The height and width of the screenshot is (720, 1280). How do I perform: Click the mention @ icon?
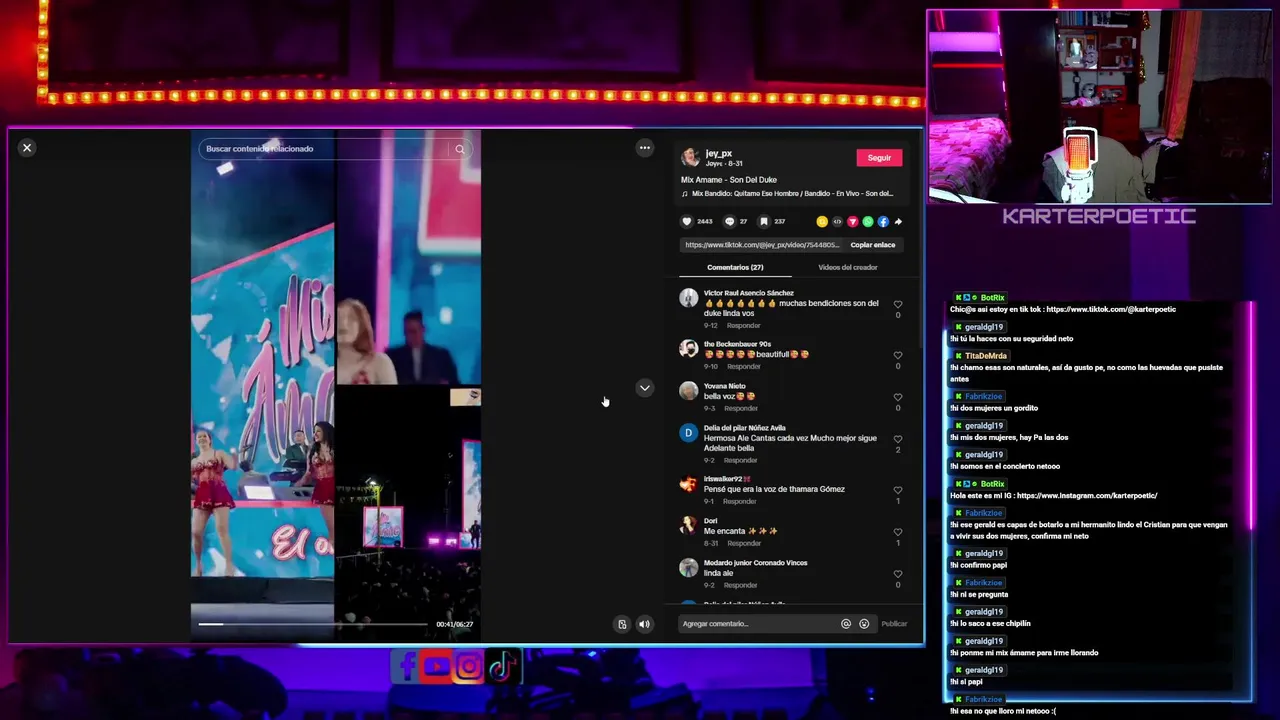846,624
